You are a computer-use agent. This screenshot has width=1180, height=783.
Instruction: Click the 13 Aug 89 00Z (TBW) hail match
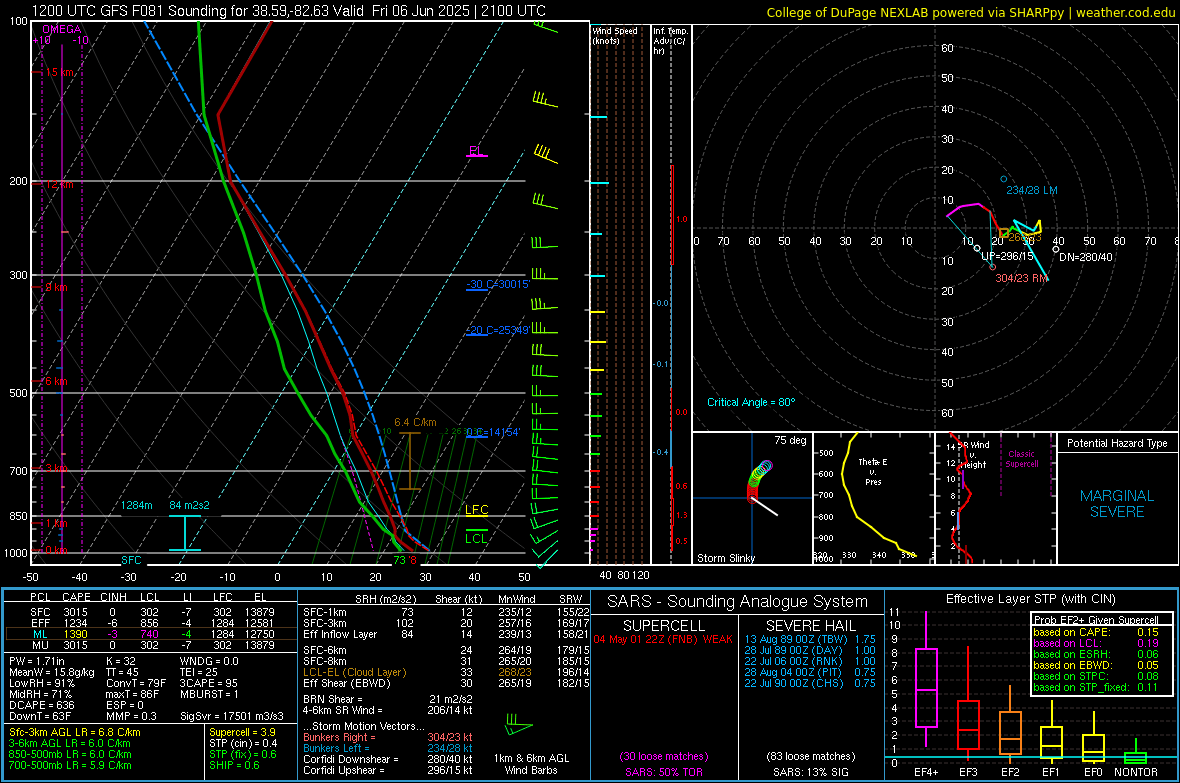(810, 639)
